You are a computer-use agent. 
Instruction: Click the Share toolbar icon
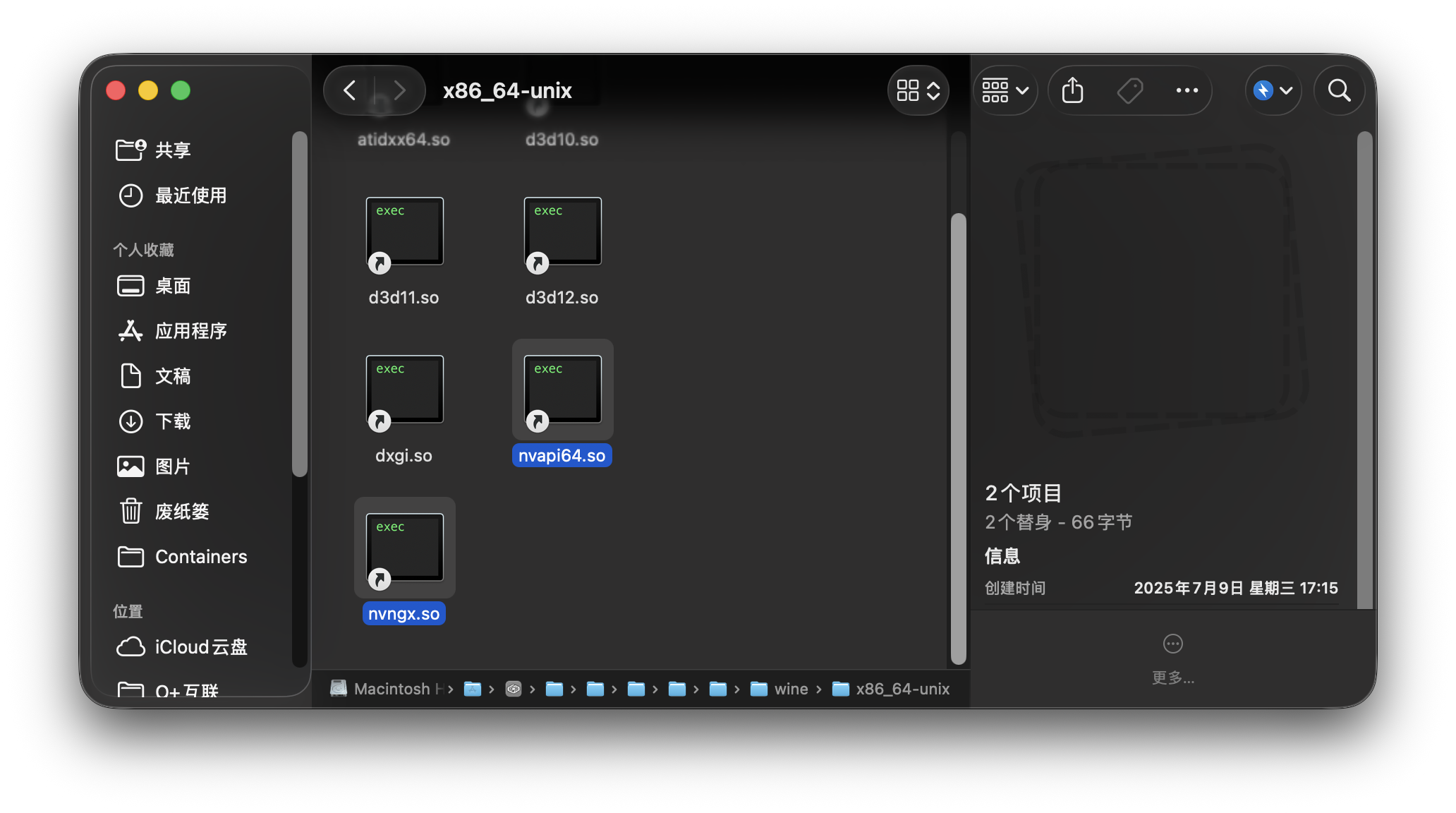click(1072, 90)
